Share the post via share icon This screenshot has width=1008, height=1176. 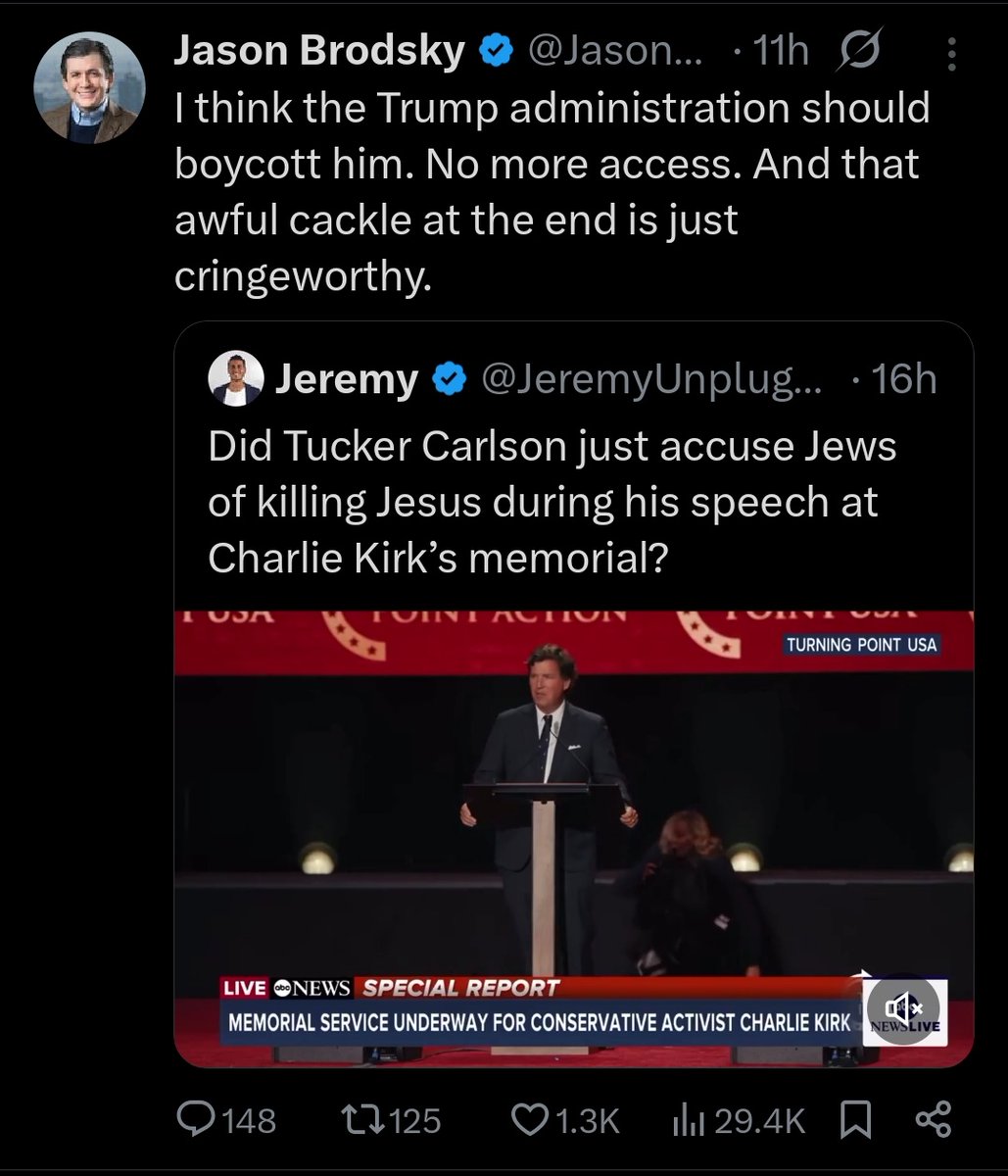(x=931, y=1120)
